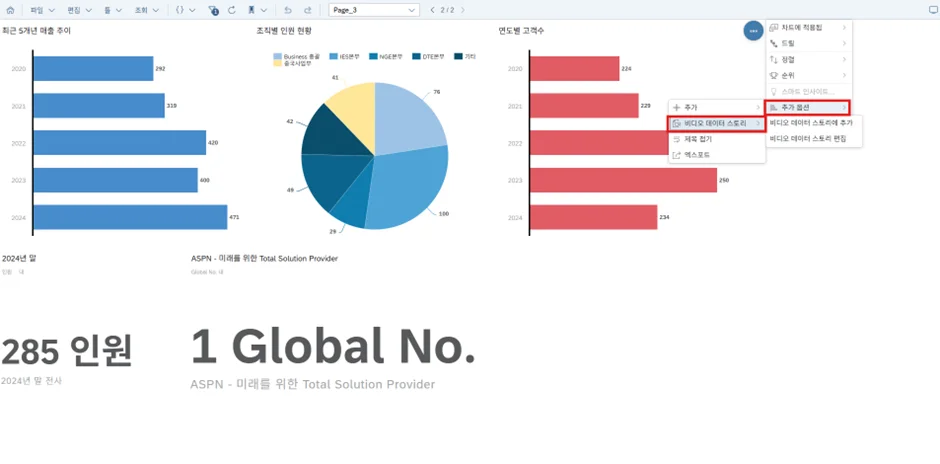
Task: Select 추가 옵션 in the context menu
Action: tap(808, 108)
